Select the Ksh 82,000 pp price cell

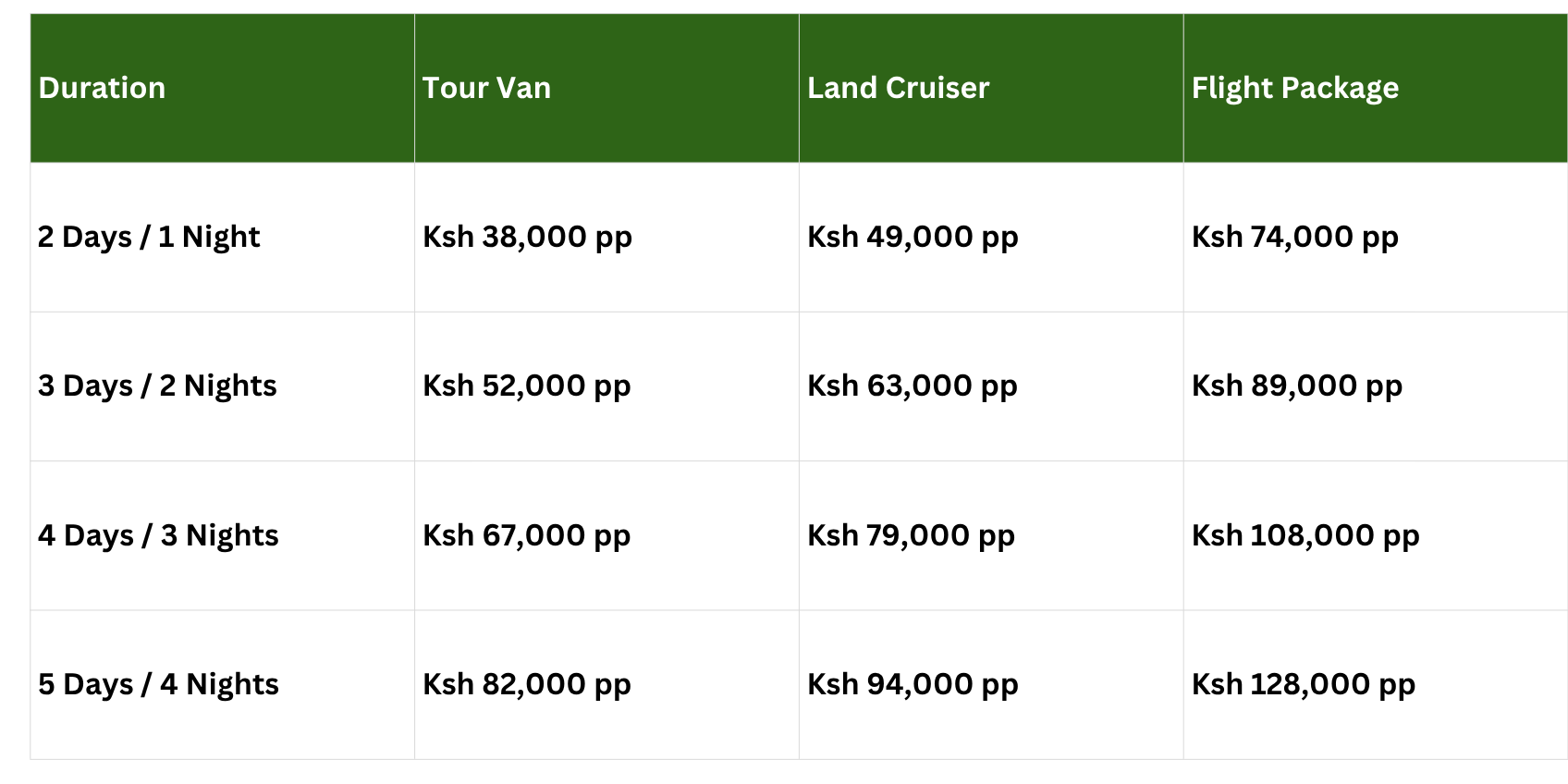pyautogui.click(x=526, y=684)
